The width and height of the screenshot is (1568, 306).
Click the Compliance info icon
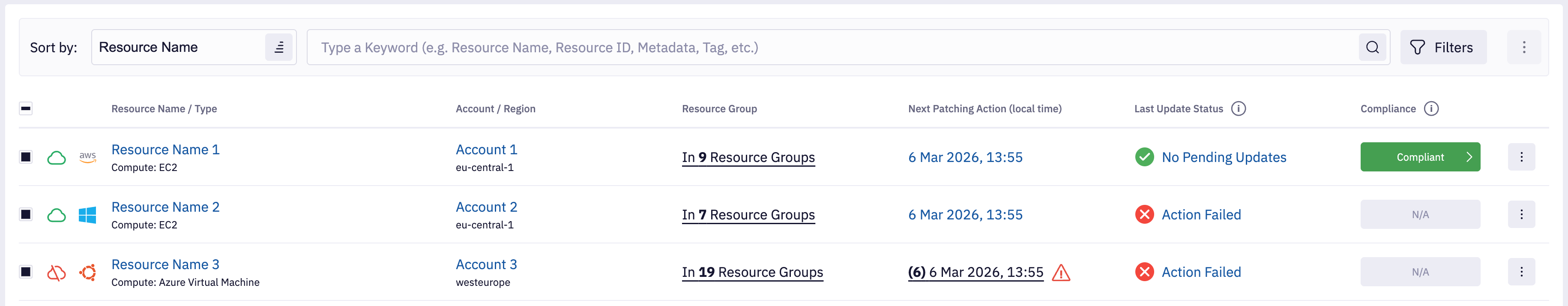pos(1431,109)
